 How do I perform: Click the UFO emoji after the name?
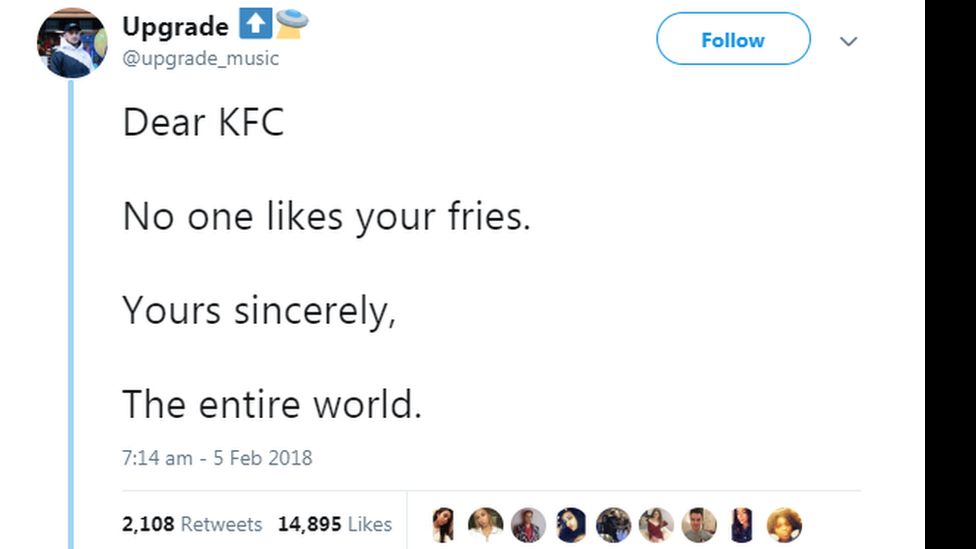pyautogui.click(x=292, y=25)
